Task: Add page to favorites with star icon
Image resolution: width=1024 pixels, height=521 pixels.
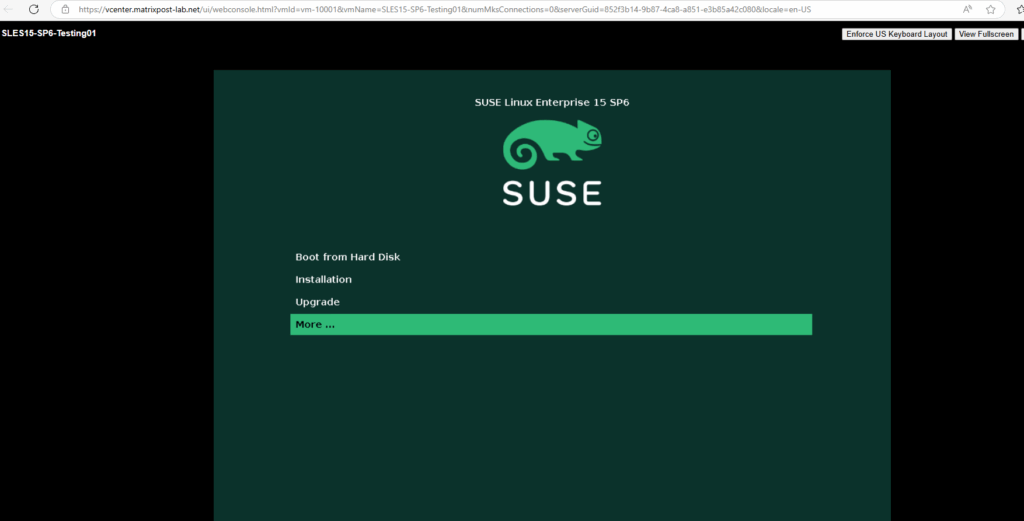Action: pos(991,9)
